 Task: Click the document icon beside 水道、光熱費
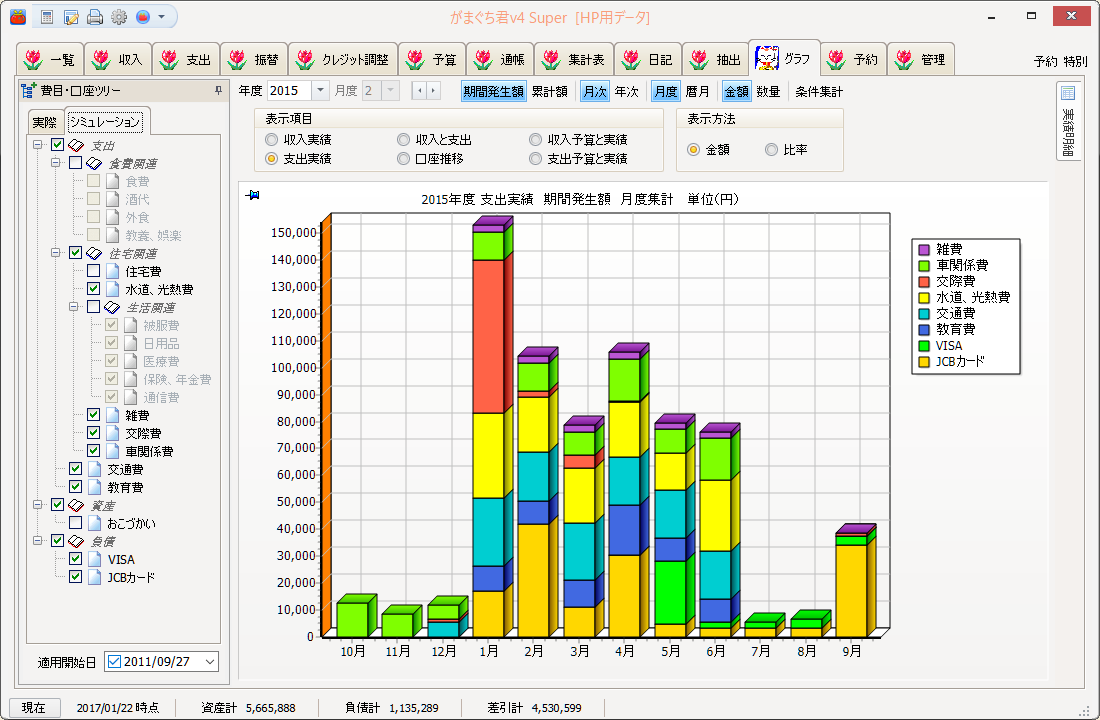(x=112, y=289)
